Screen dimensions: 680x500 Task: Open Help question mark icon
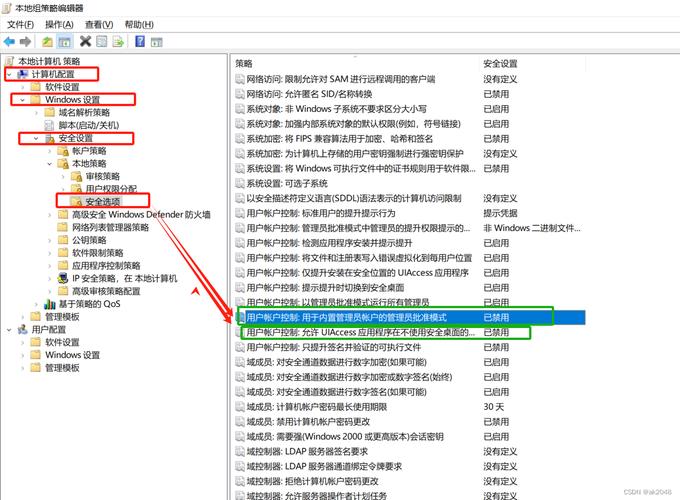coord(140,42)
